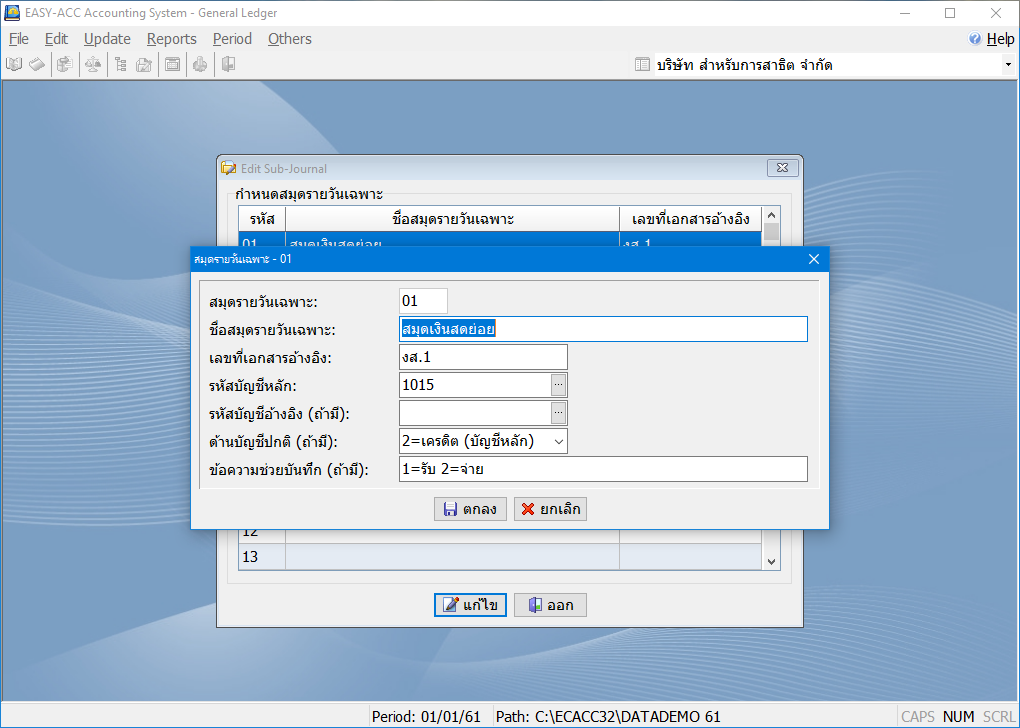Screen dimensions: 1020x728
Task: Click the reference document number field
Action: (482, 357)
